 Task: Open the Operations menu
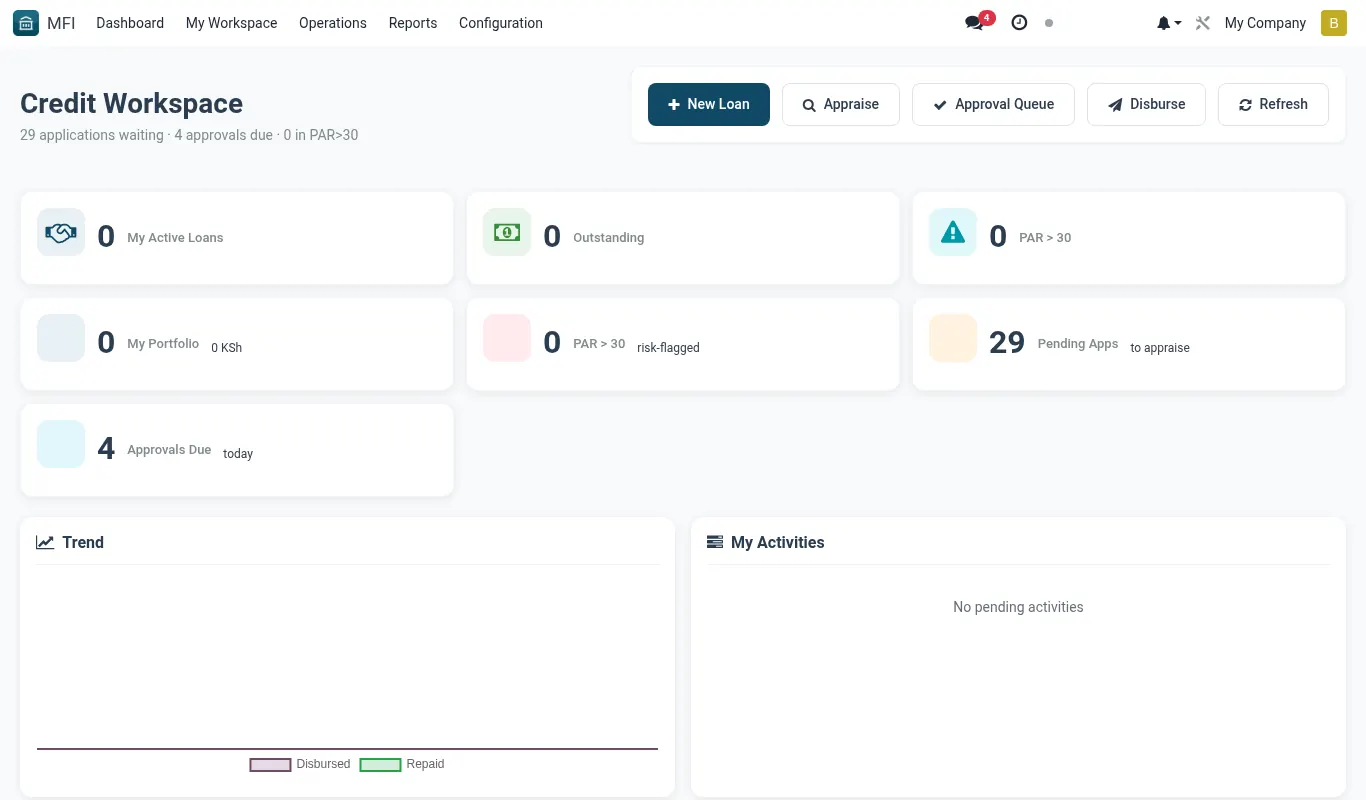[x=333, y=23]
